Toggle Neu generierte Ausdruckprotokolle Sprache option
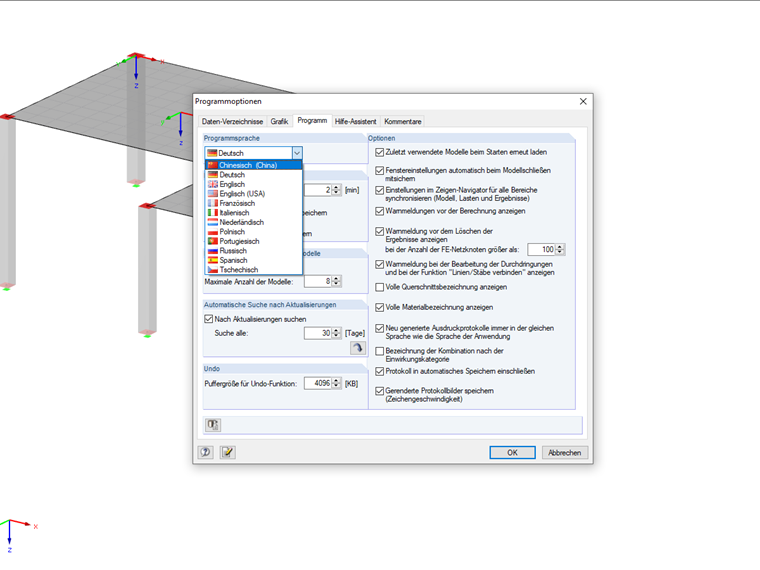Image resolution: width=760 pixels, height=570 pixels. (x=380, y=328)
